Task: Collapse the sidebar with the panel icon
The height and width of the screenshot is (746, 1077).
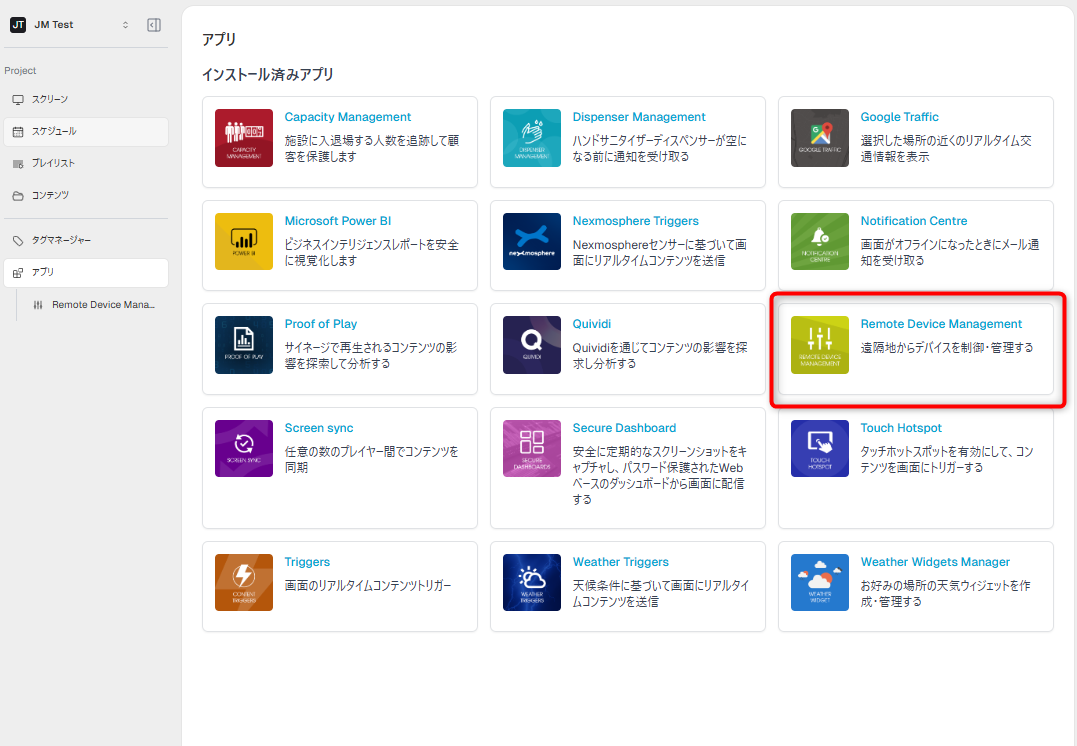Action: [x=154, y=25]
